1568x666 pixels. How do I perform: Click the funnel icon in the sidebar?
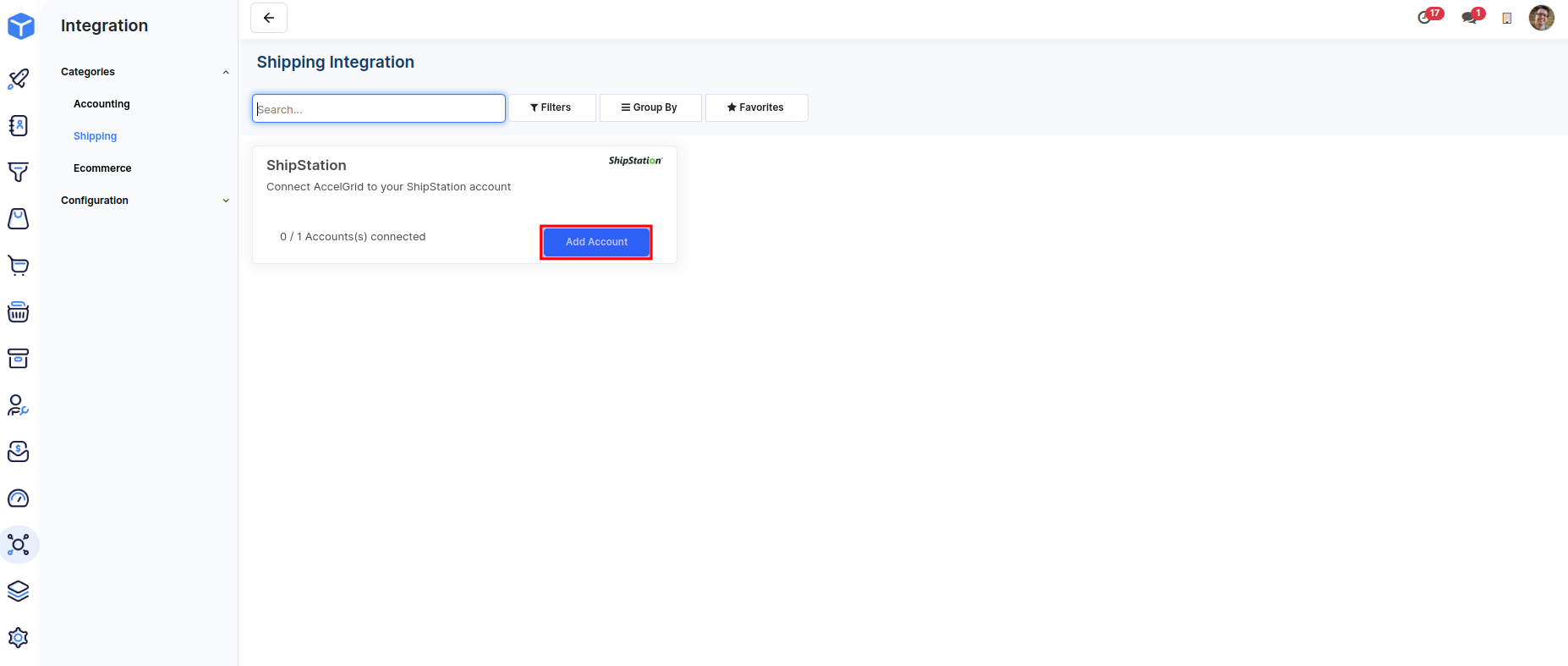19,172
